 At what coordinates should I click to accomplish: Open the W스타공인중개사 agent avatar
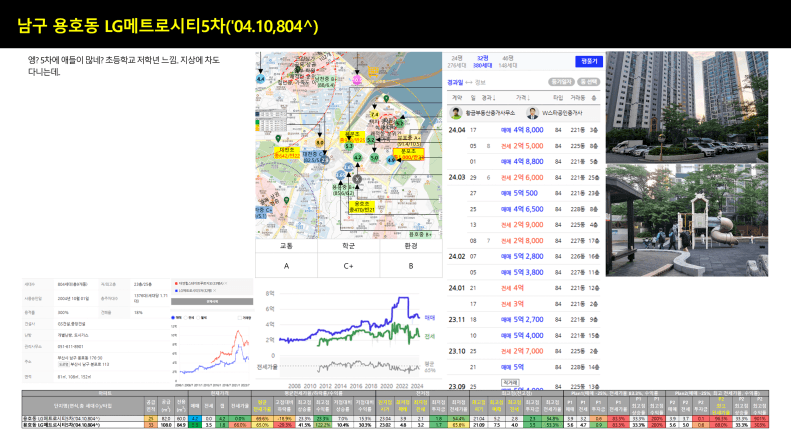tap(533, 113)
